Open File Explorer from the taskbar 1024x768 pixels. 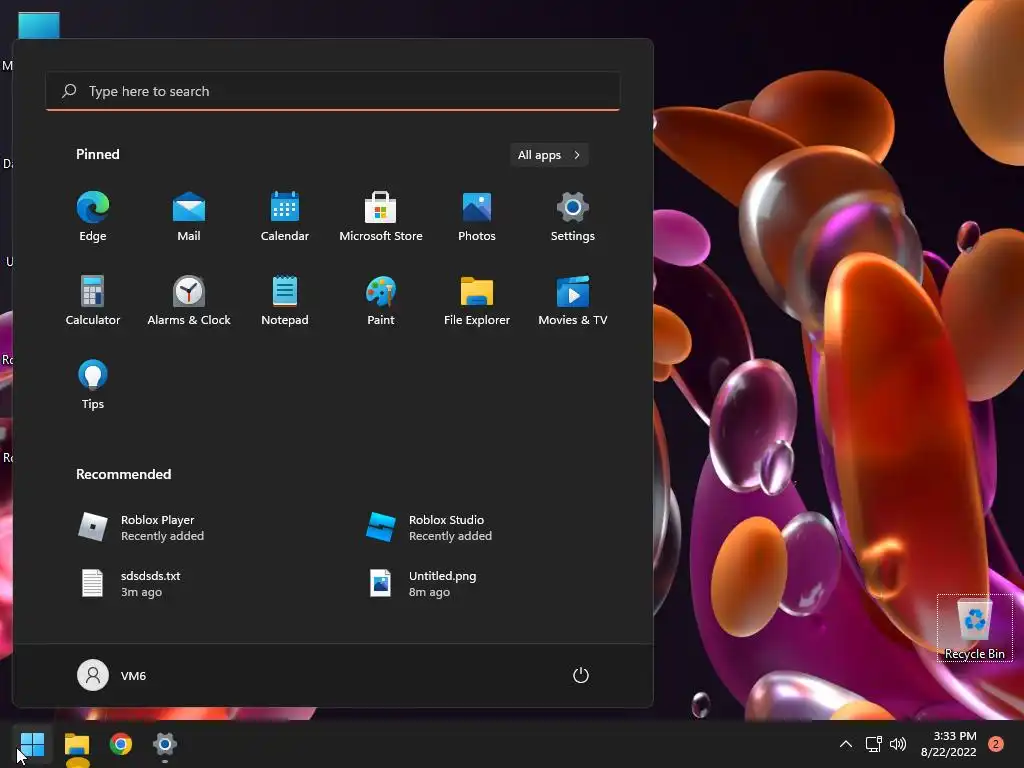click(76, 744)
